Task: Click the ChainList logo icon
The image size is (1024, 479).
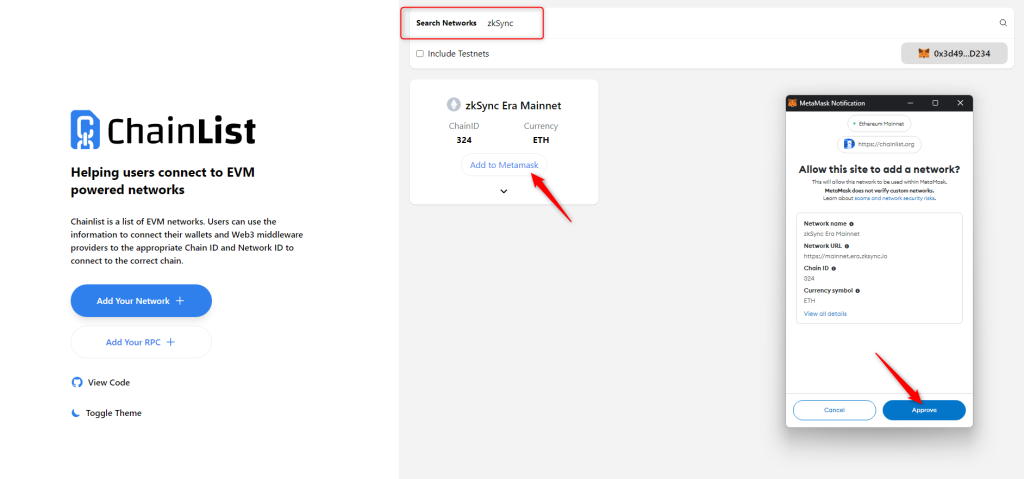Action: (x=85, y=130)
